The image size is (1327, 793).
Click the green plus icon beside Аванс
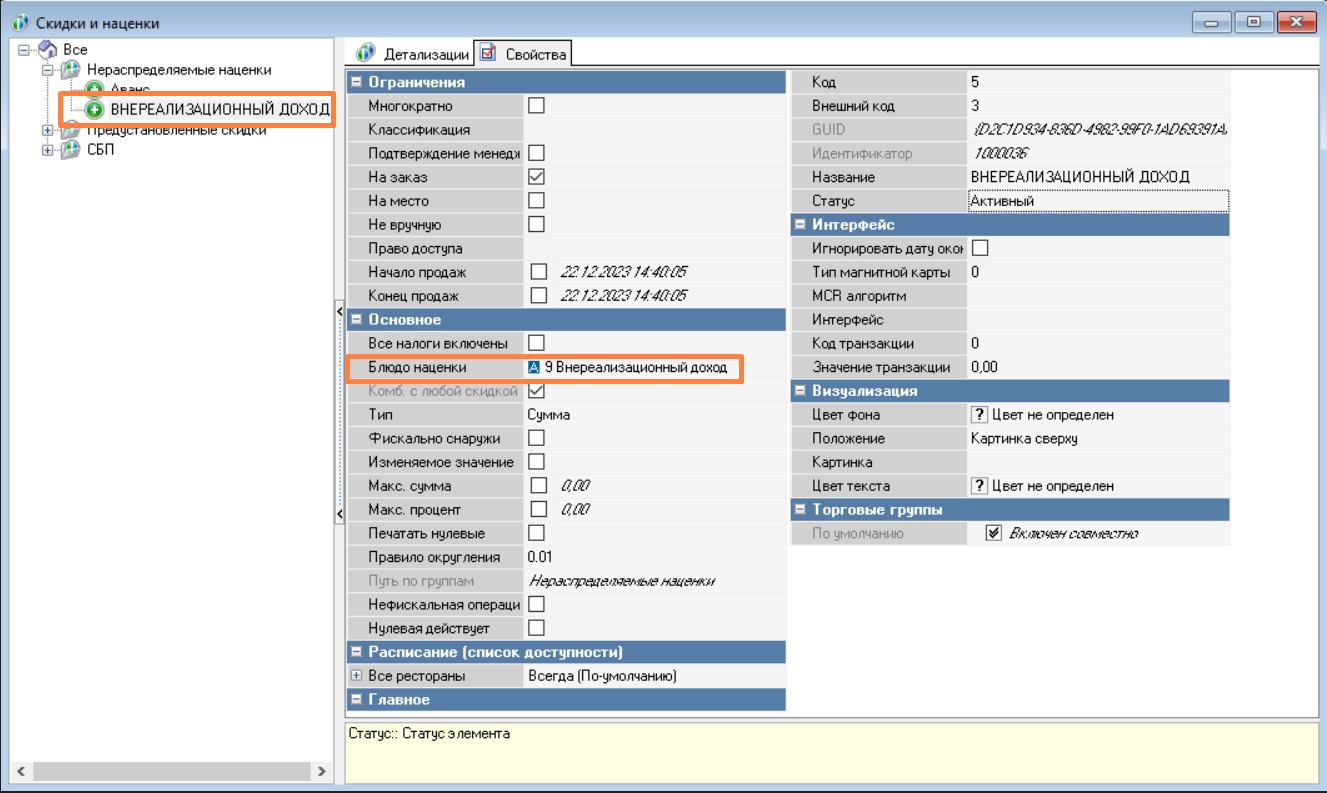[95, 89]
